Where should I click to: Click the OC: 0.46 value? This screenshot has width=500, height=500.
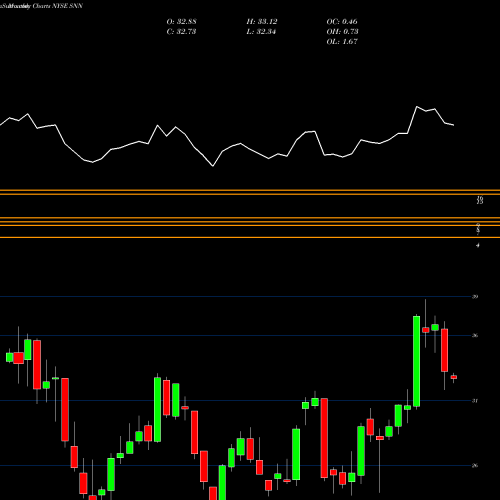(x=342, y=22)
